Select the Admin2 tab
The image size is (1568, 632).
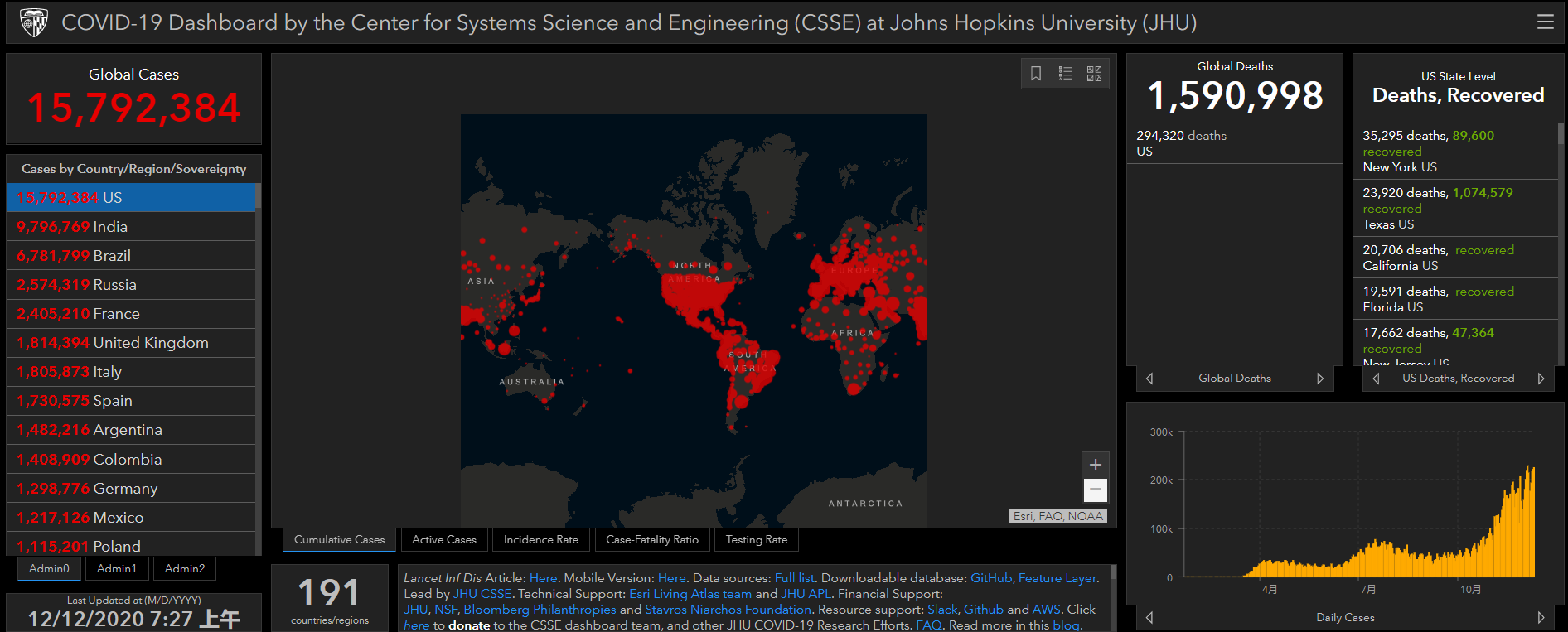click(185, 569)
